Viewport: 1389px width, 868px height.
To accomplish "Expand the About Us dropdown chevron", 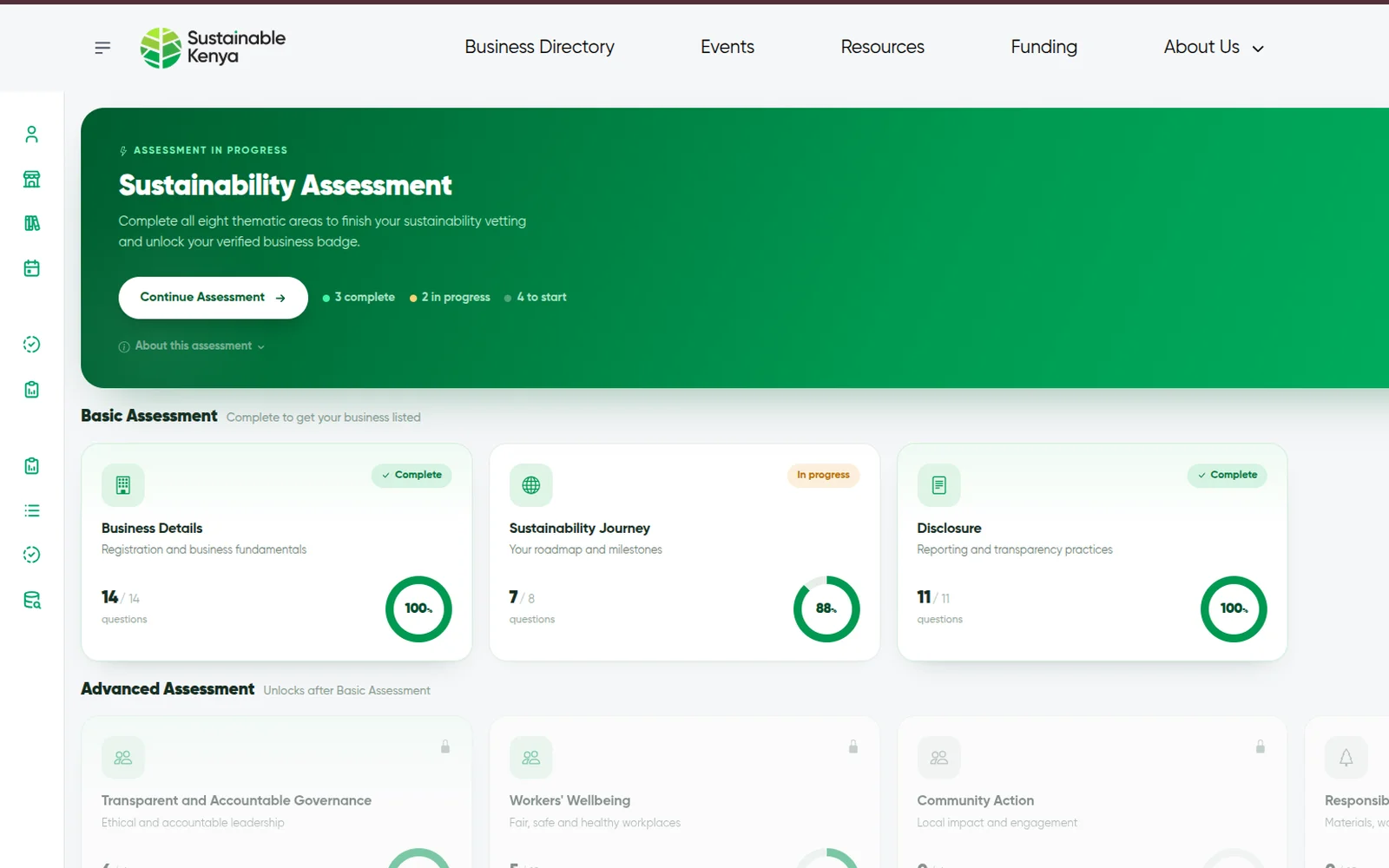I will click(1258, 49).
